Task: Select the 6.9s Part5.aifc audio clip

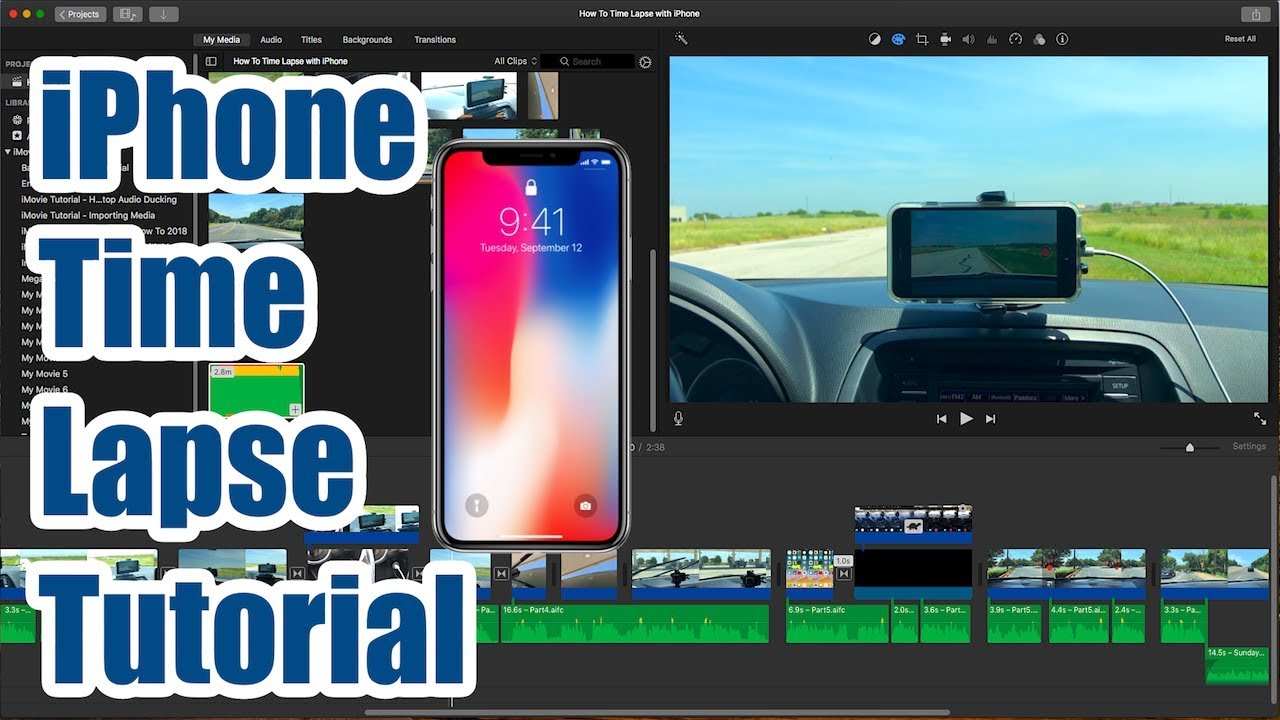Action: click(x=837, y=623)
